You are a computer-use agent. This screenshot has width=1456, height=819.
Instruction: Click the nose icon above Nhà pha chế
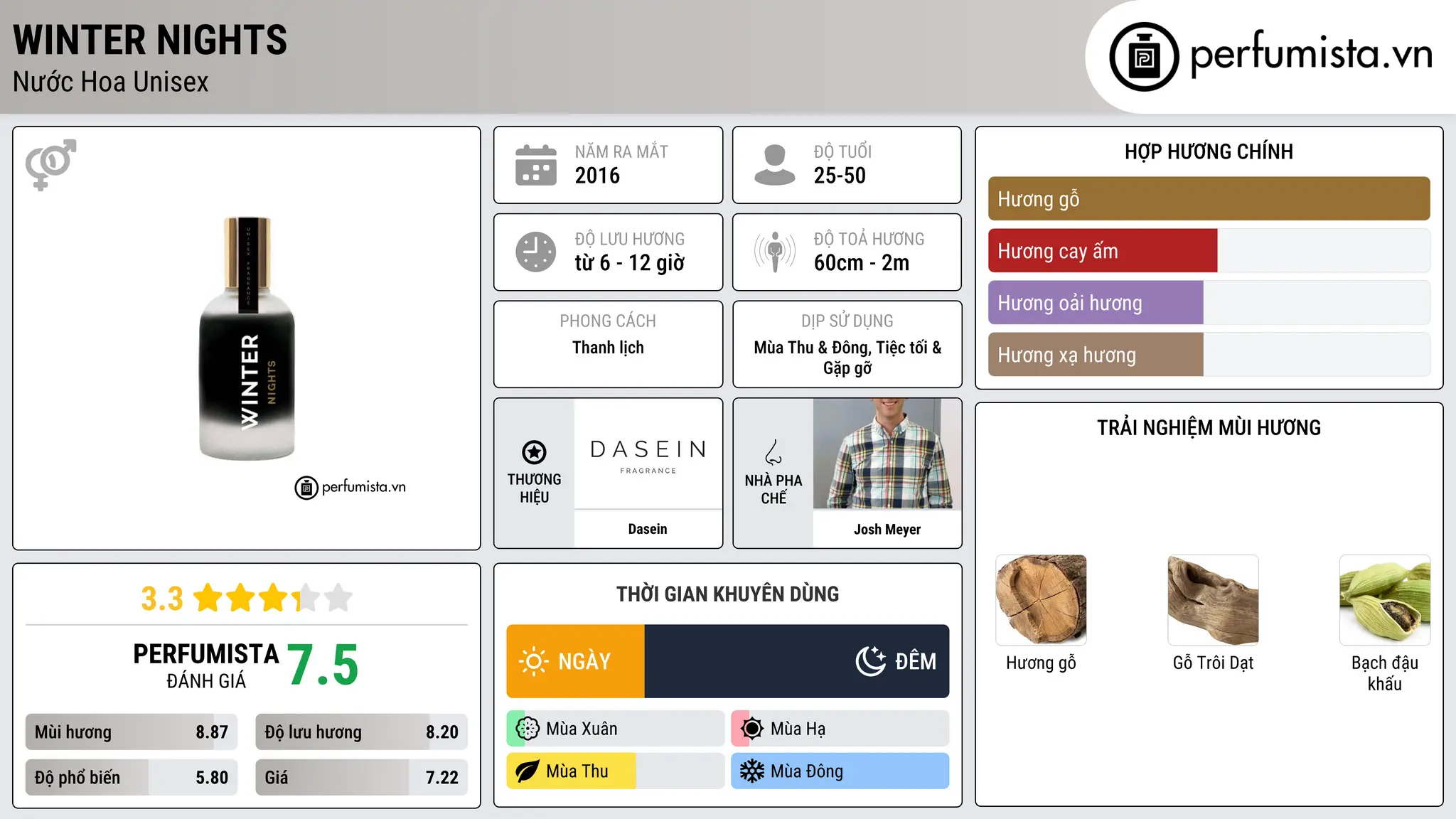[773, 452]
